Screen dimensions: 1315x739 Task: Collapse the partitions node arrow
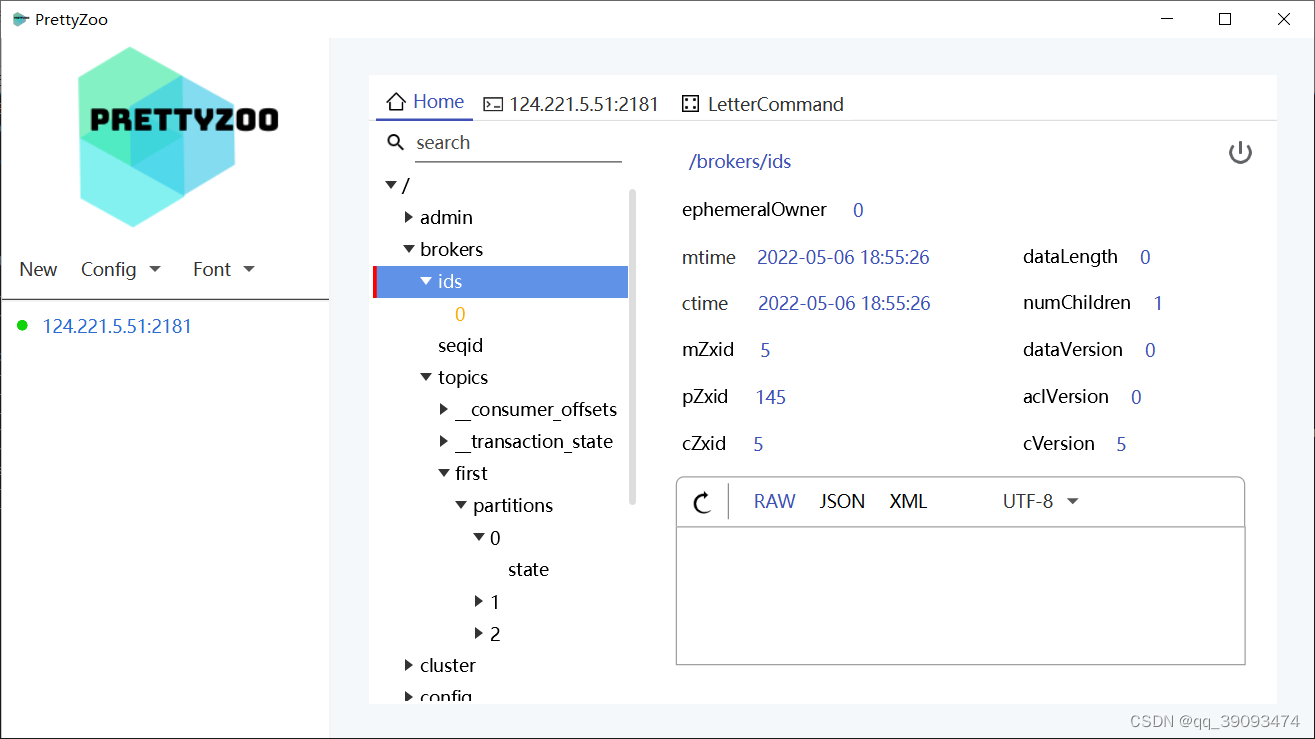461,505
